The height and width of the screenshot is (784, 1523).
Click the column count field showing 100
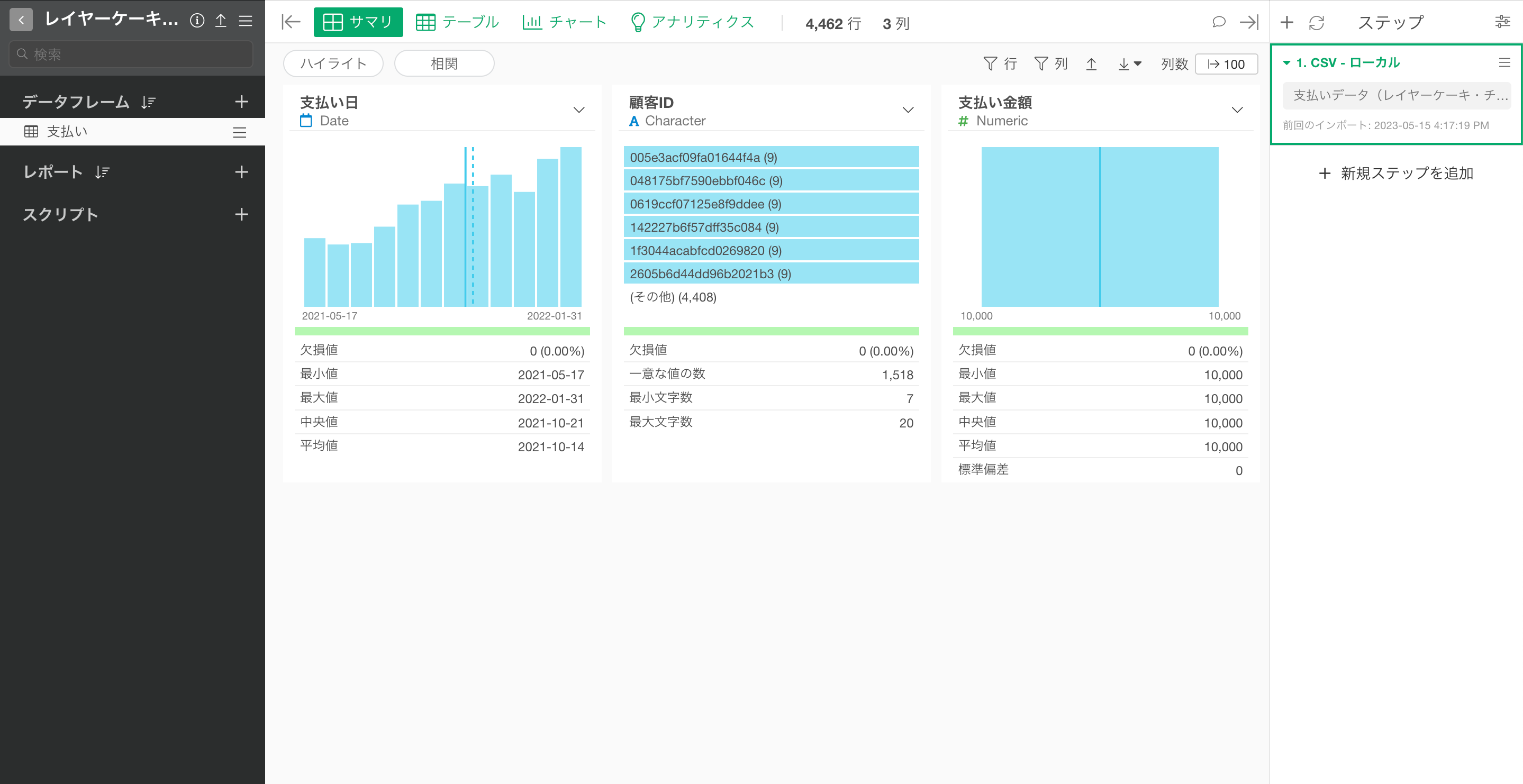click(1226, 64)
